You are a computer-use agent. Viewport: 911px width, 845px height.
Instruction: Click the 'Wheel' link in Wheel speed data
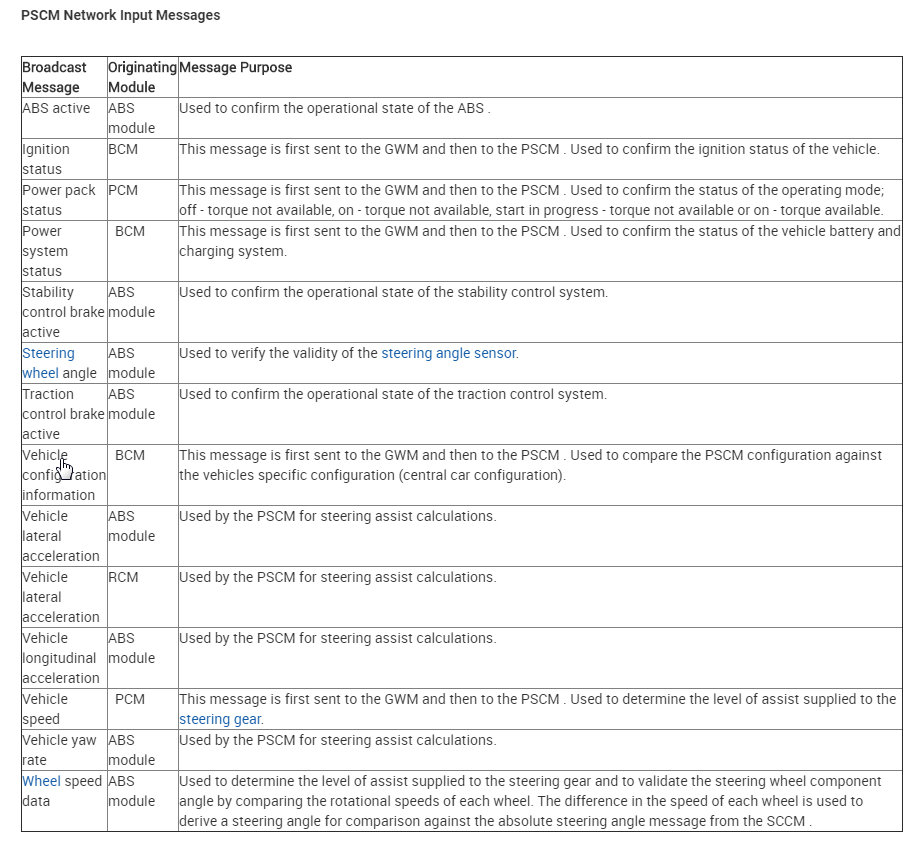pos(41,781)
